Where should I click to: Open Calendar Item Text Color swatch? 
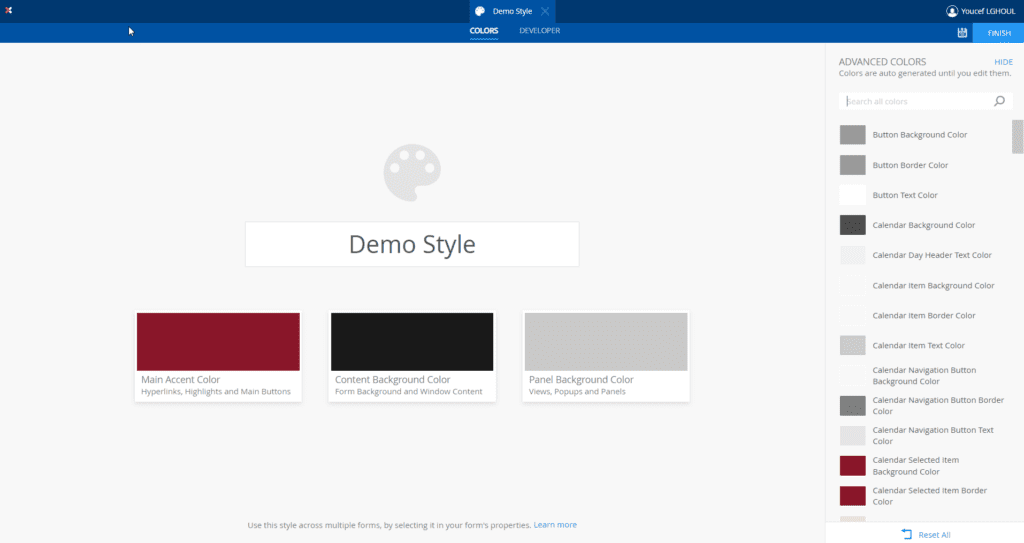coord(852,345)
